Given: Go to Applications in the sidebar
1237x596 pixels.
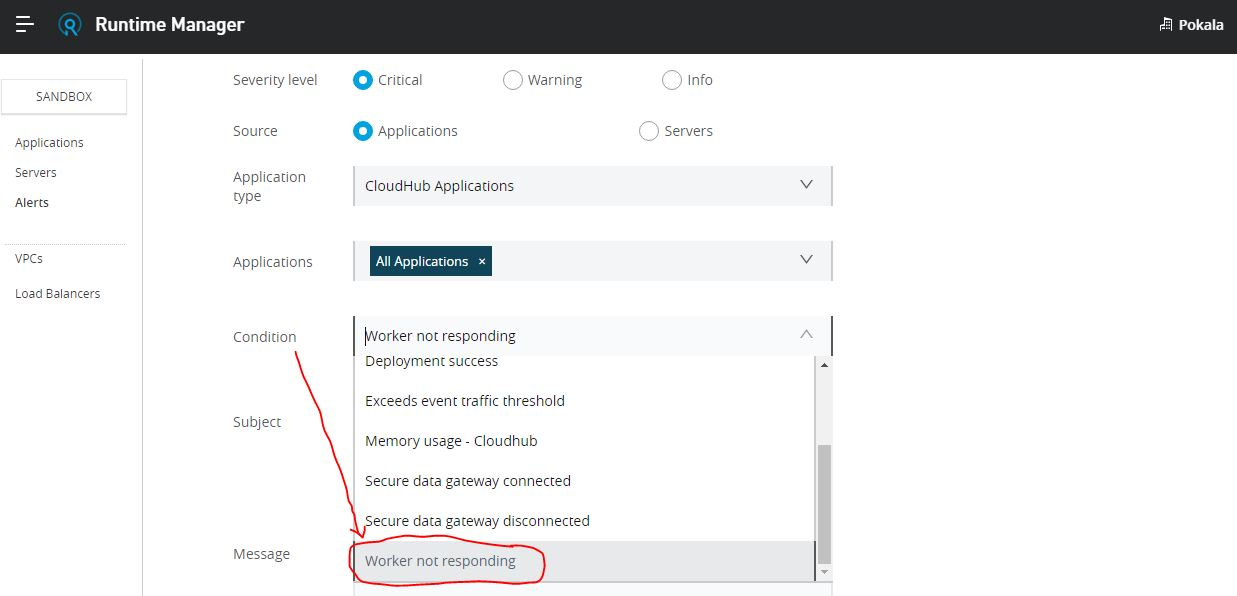Looking at the screenshot, I should click(49, 143).
